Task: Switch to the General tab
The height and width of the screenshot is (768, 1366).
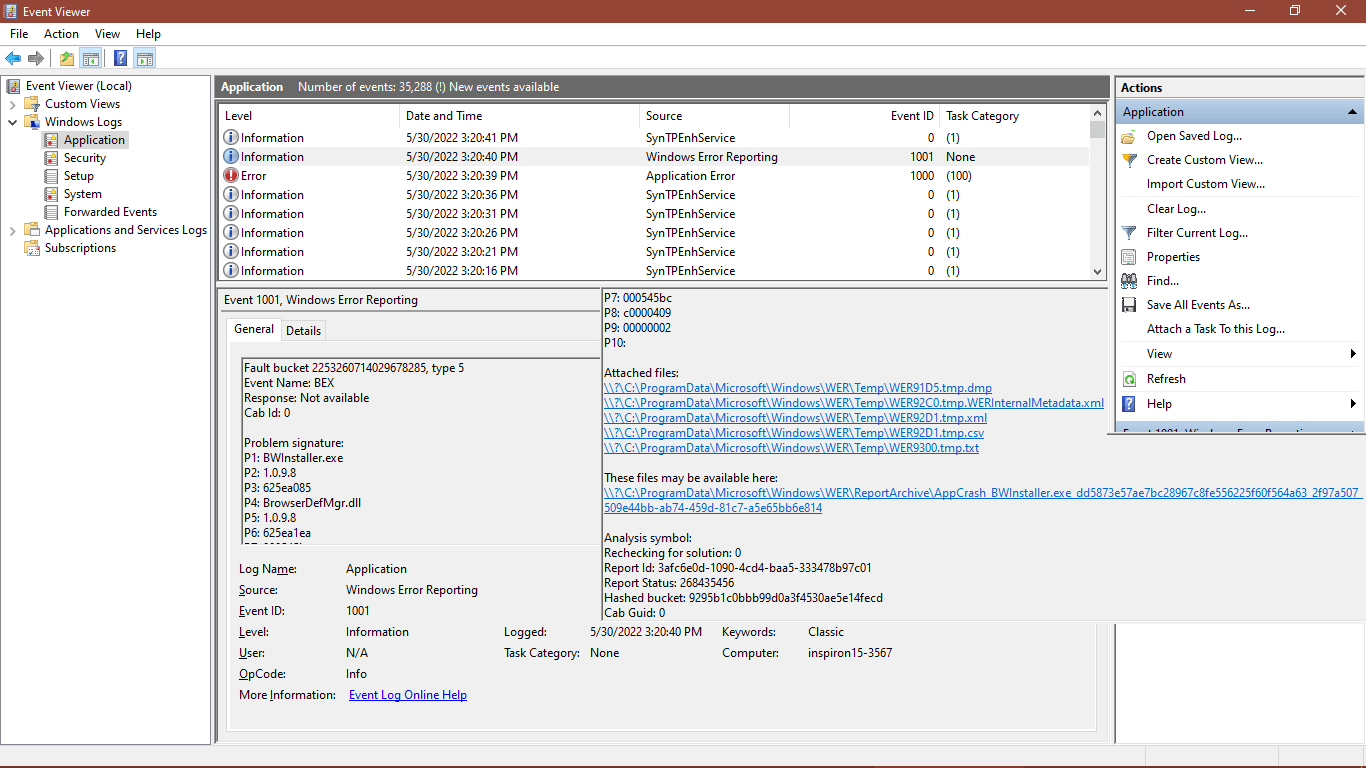Action: click(x=254, y=329)
